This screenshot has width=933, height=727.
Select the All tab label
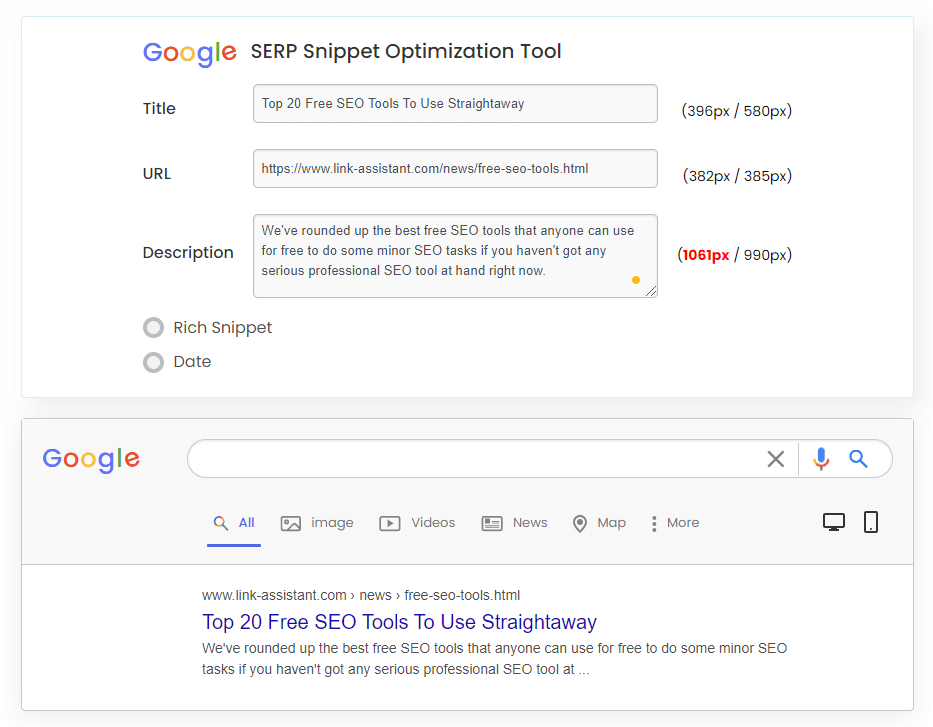[x=246, y=523]
